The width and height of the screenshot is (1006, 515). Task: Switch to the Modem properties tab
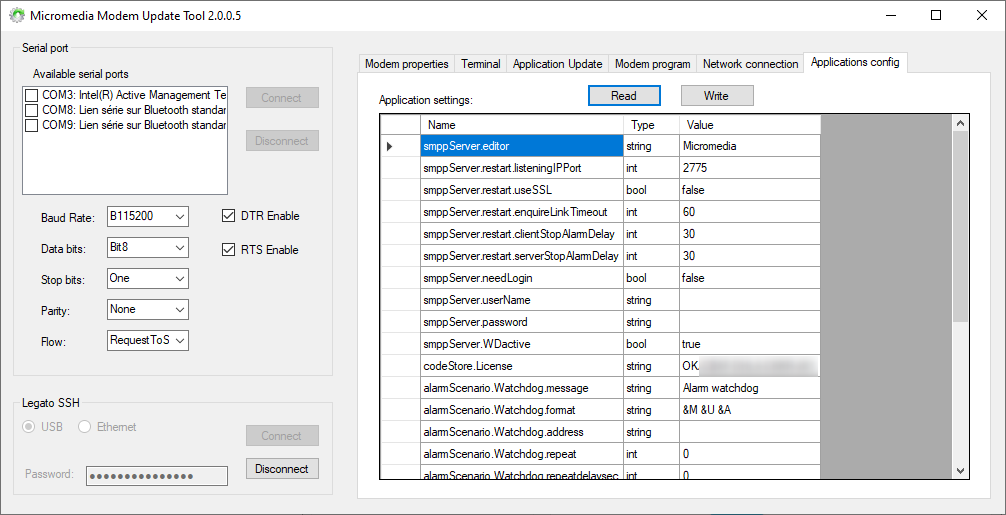point(406,64)
